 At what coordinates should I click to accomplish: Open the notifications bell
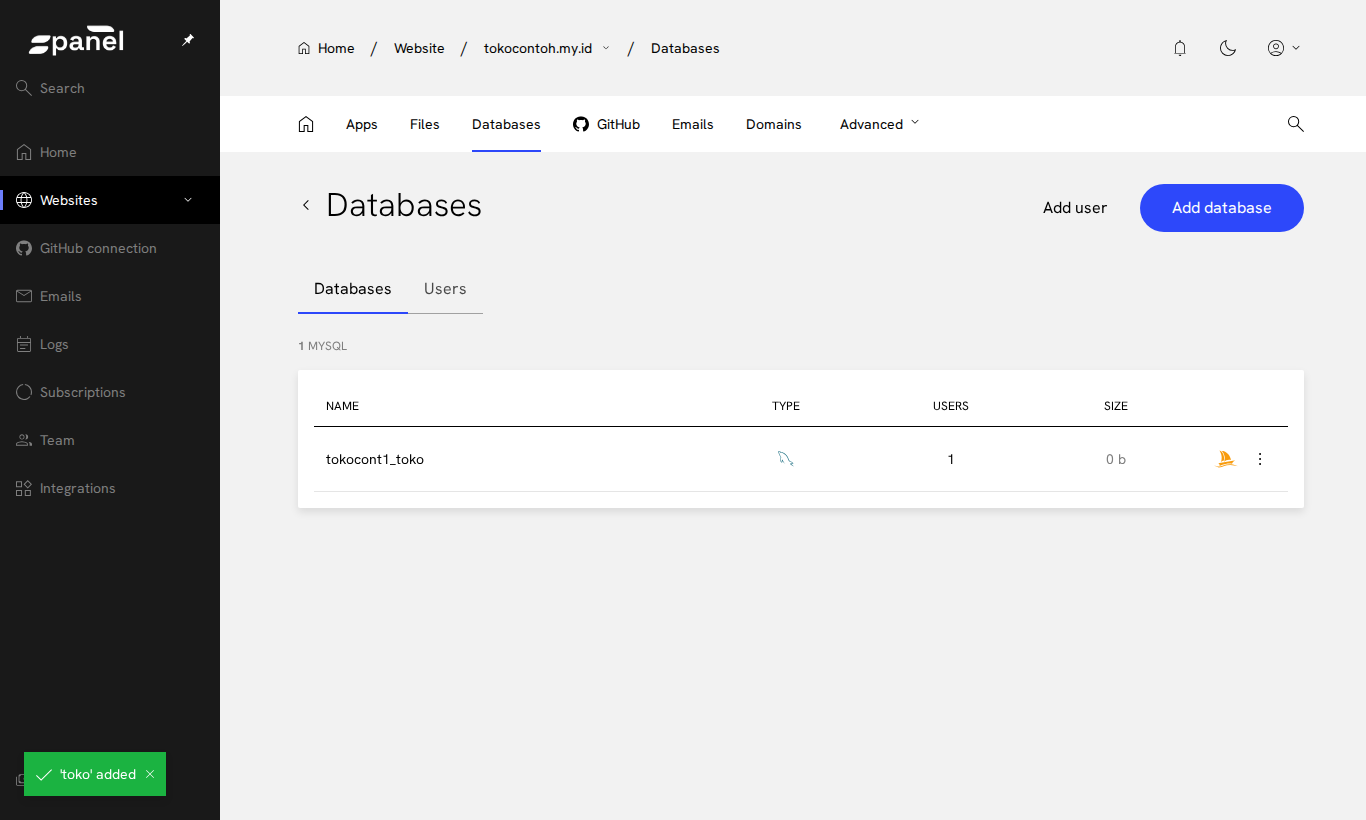point(1180,48)
